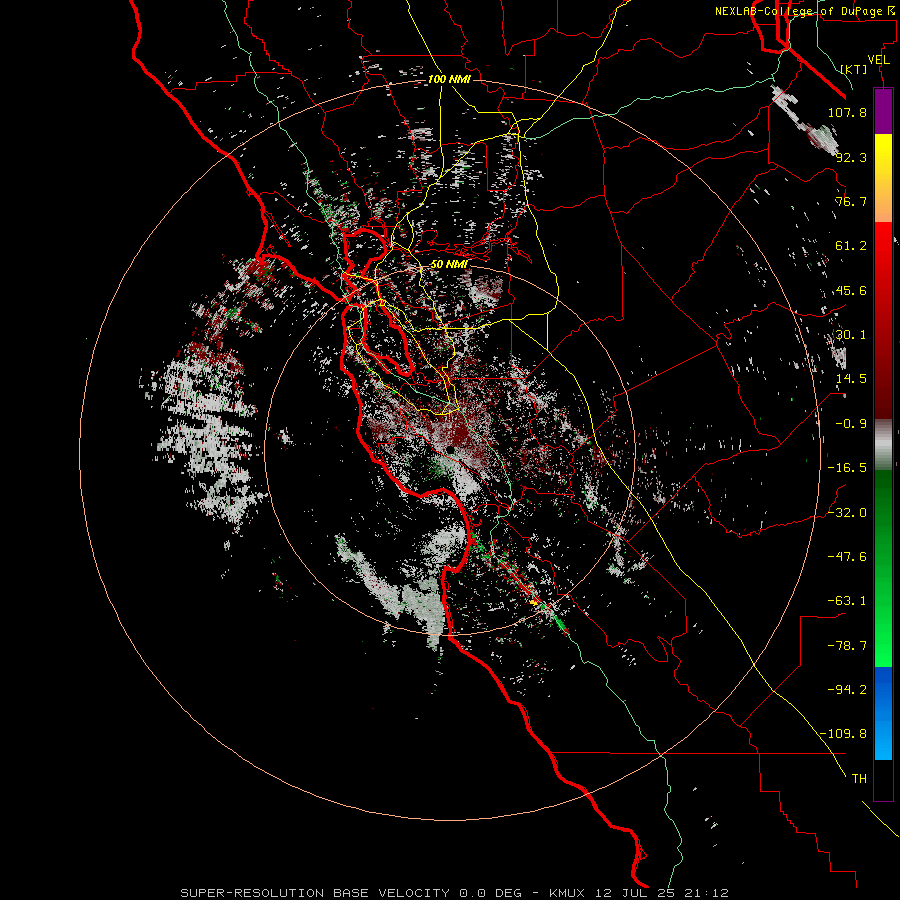Click the gray near-zero segment of velocity scale
Image resolution: width=900 pixels, height=900 pixels.
click(883, 445)
